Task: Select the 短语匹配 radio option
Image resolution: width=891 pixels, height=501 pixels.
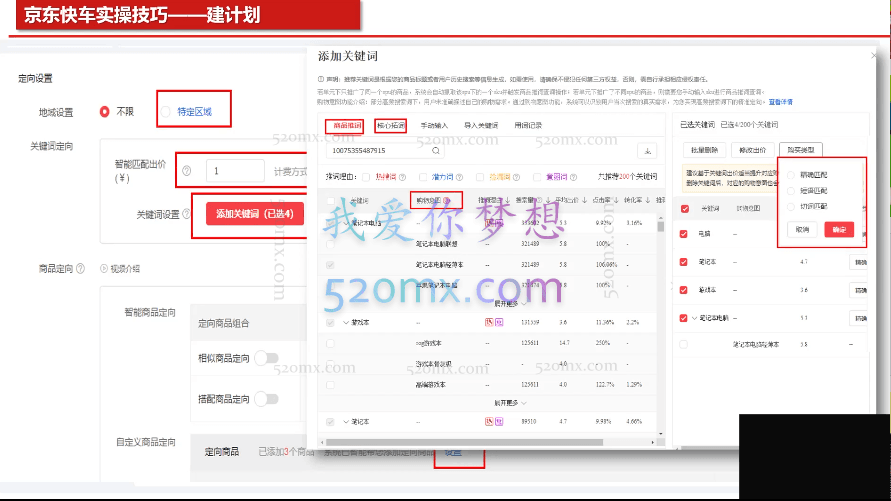Action: pyautogui.click(x=790, y=191)
